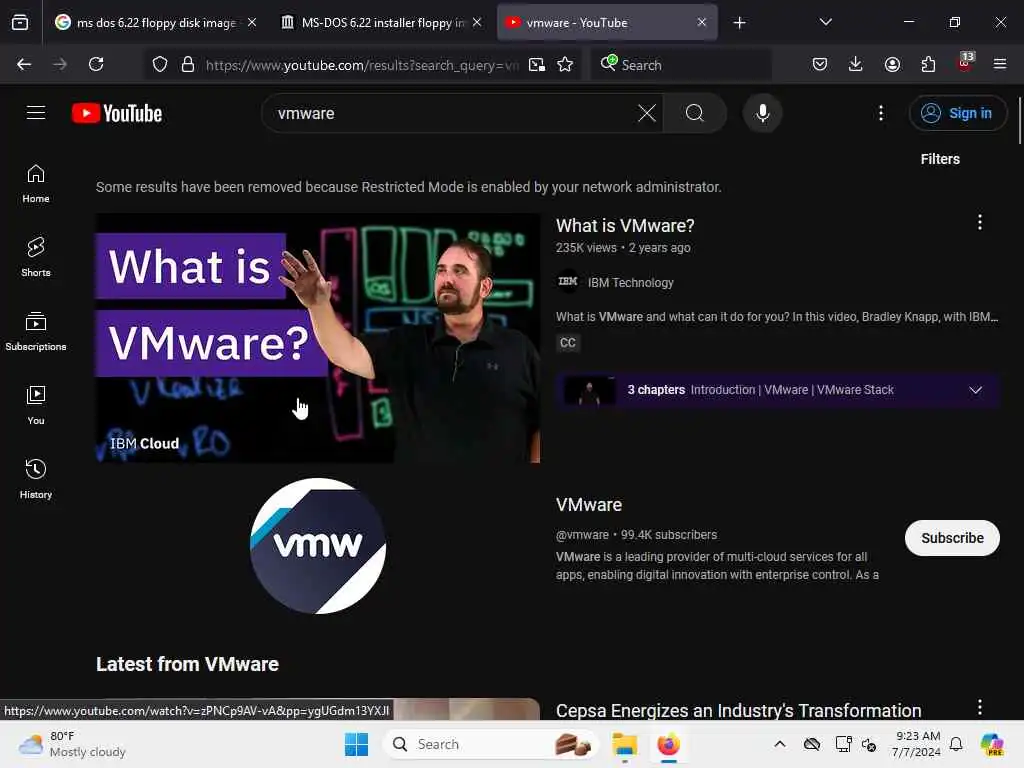Switch to ms dos 6.22 floppy disk image tab
The image size is (1024, 768).
click(x=156, y=22)
